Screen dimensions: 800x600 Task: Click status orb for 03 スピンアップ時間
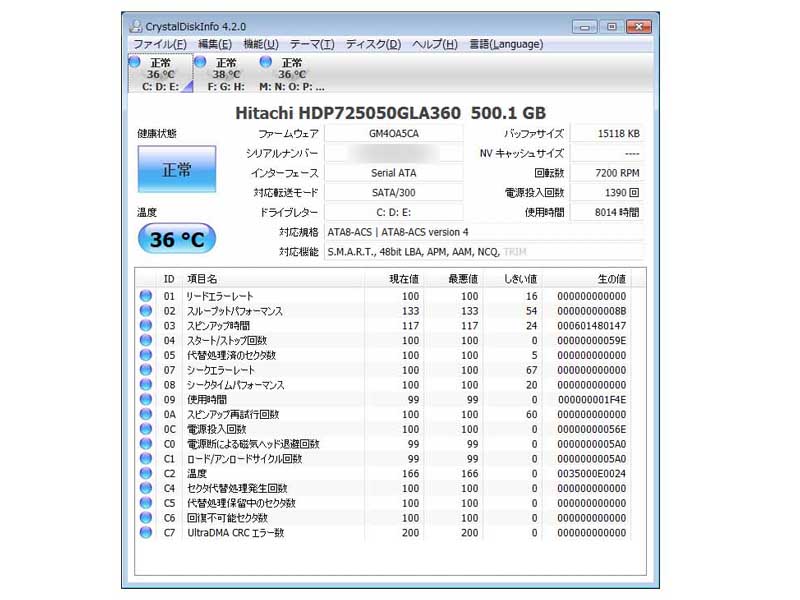[x=146, y=325]
